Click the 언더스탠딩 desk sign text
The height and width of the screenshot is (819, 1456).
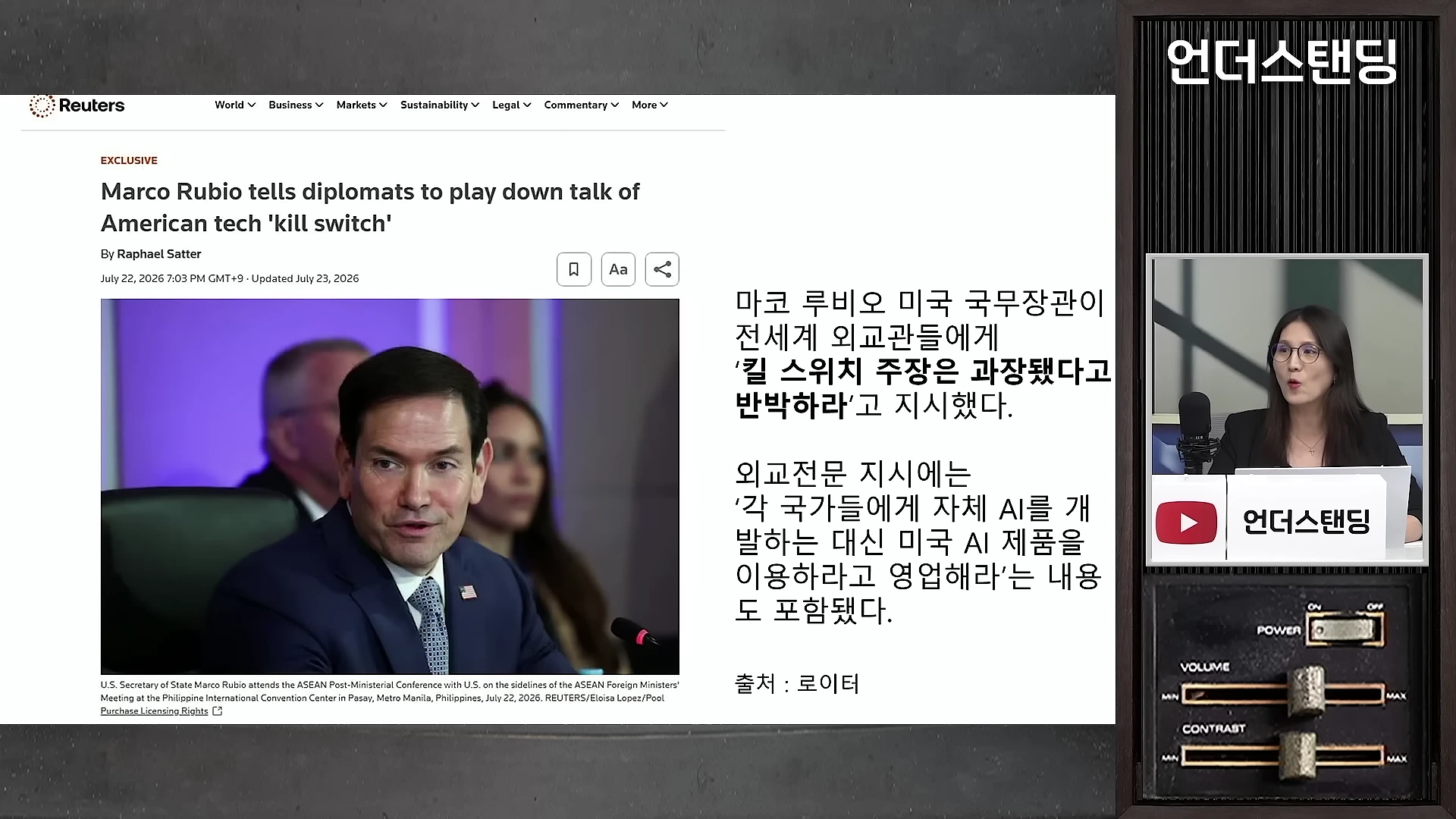[x=1307, y=522]
